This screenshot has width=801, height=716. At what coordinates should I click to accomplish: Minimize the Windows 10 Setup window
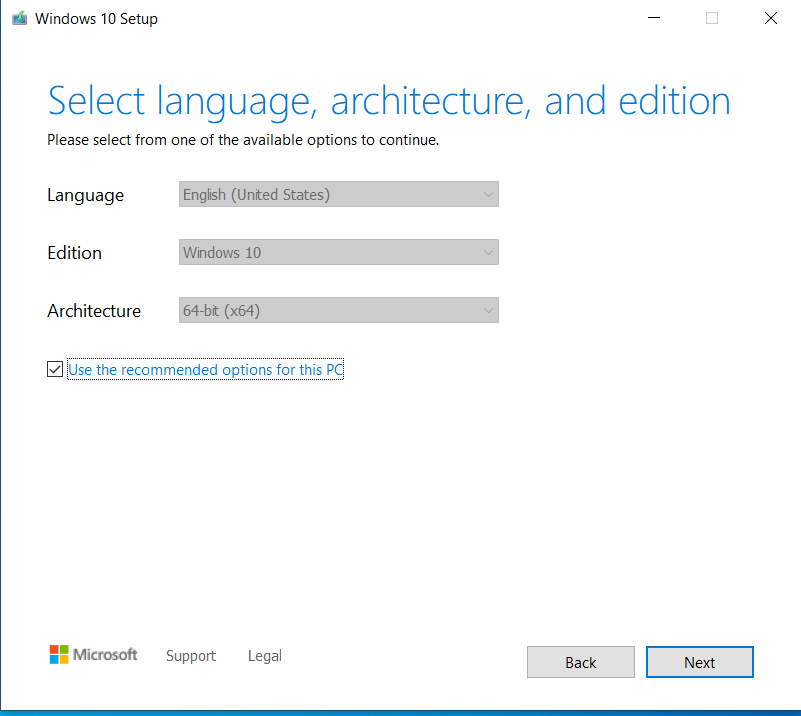click(654, 18)
